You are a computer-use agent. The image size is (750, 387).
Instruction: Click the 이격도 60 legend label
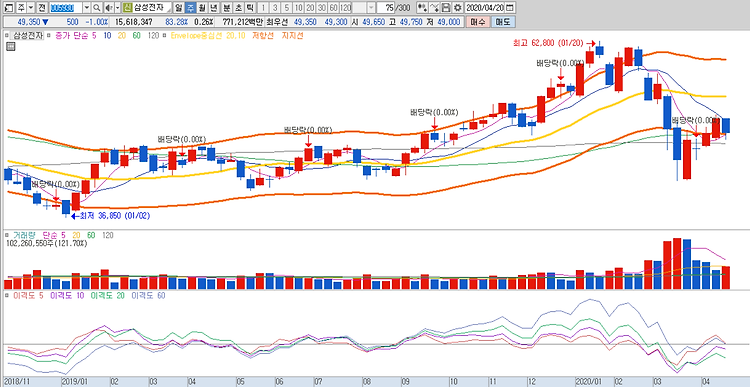click(x=148, y=296)
